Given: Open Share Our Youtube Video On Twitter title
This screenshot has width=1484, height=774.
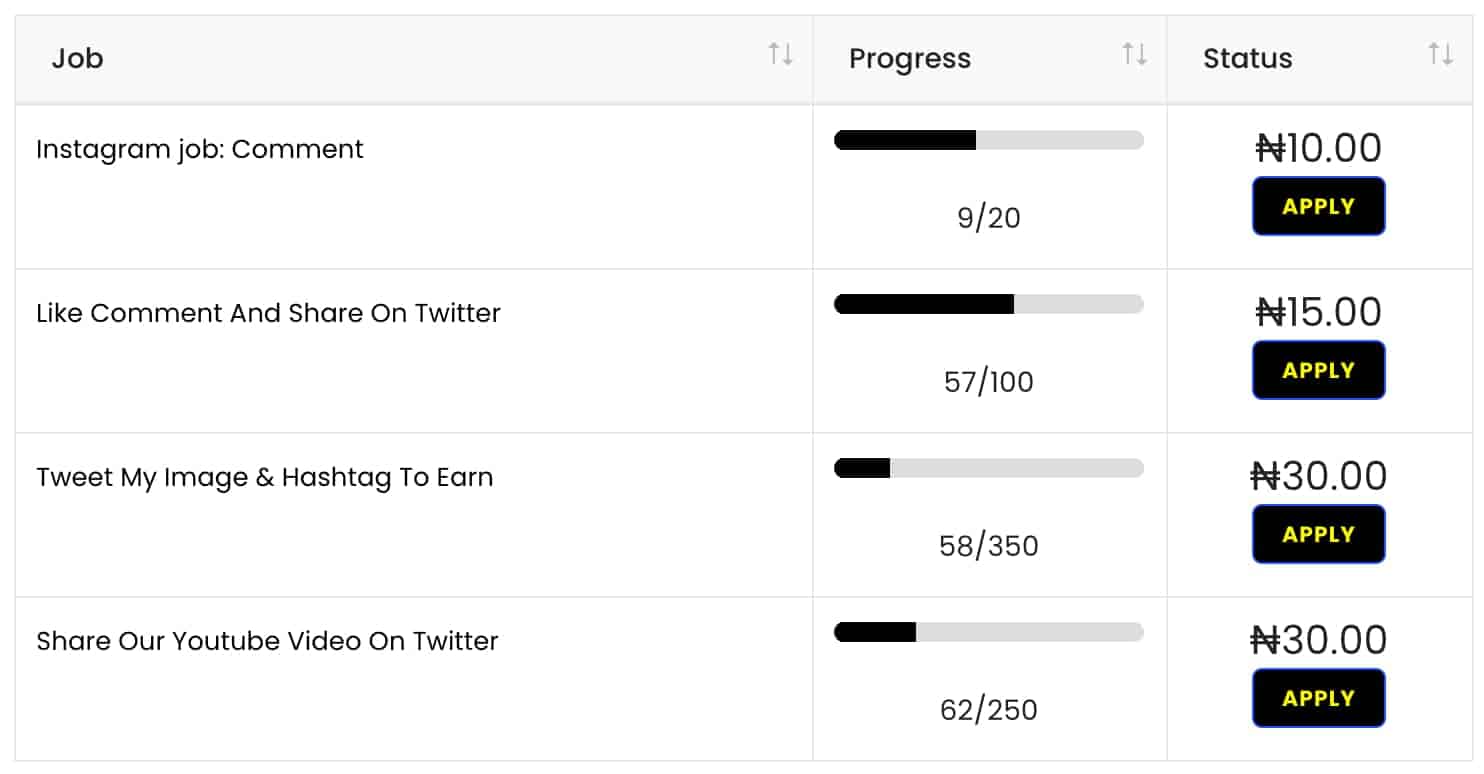Looking at the screenshot, I should point(267,642).
